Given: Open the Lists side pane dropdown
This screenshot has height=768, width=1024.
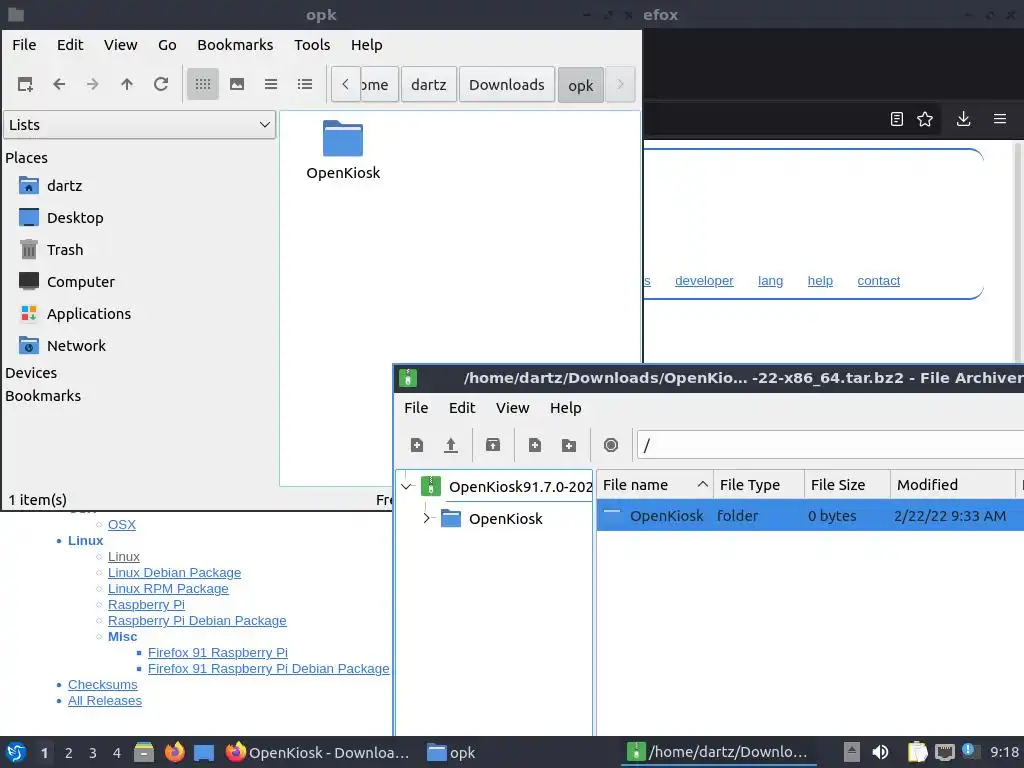Looking at the screenshot, I should (140, 125).
